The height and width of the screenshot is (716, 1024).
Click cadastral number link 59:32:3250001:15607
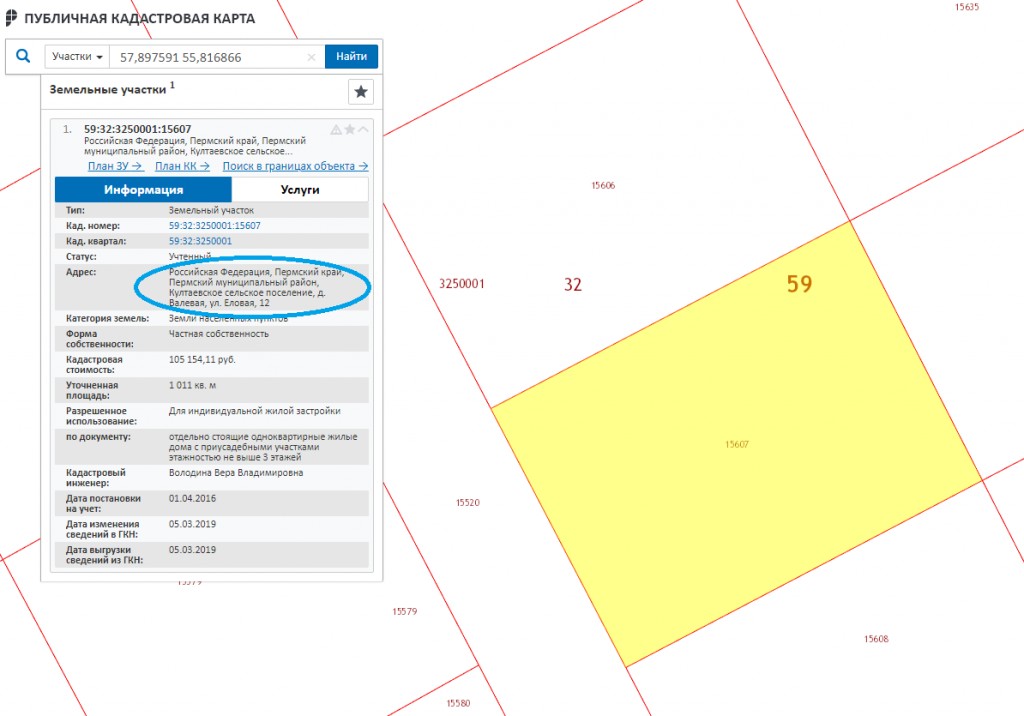[214, 225]
